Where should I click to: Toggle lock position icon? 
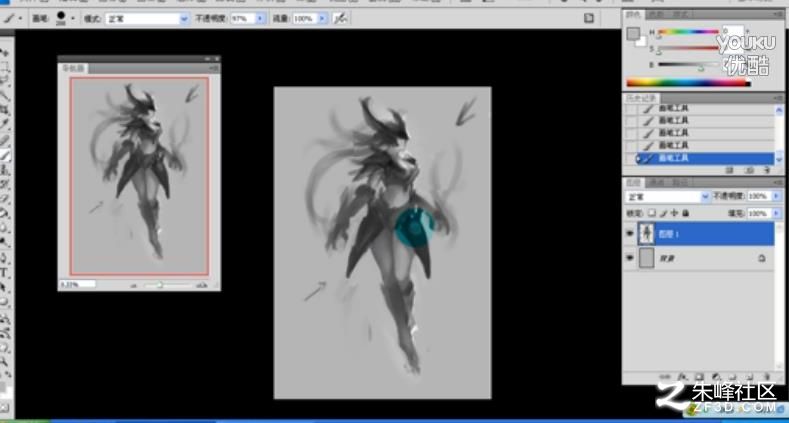[x=674, y=213]
